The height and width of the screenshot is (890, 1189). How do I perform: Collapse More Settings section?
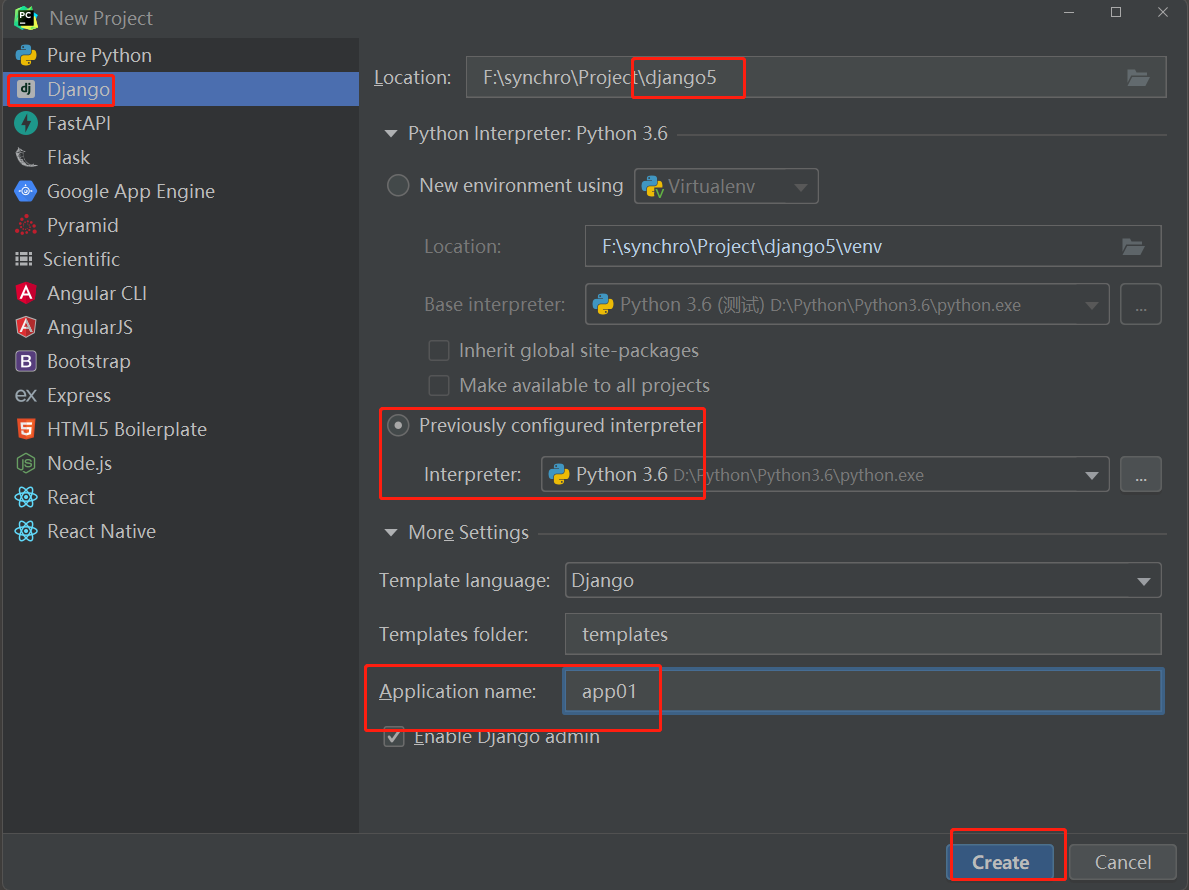click(391, 532)
